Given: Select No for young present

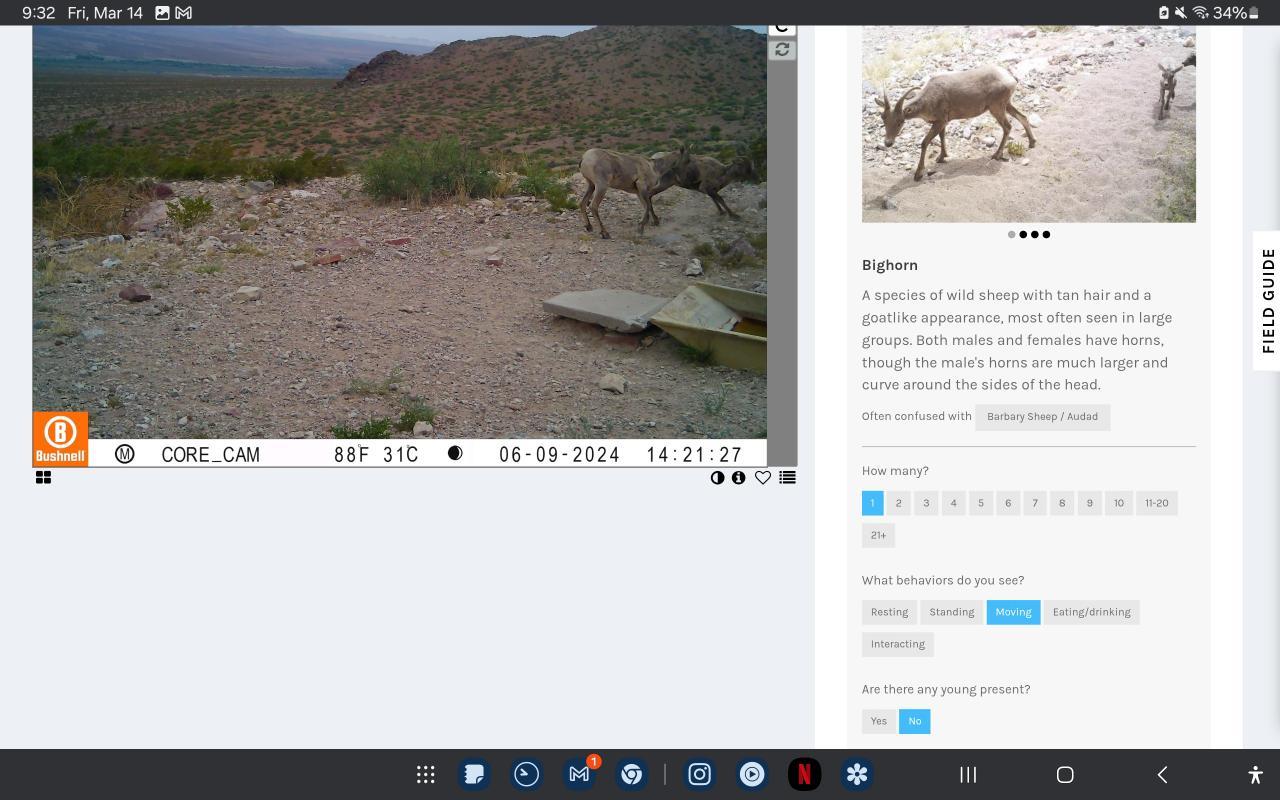Looking at the screenshot, I should [914, 721].
